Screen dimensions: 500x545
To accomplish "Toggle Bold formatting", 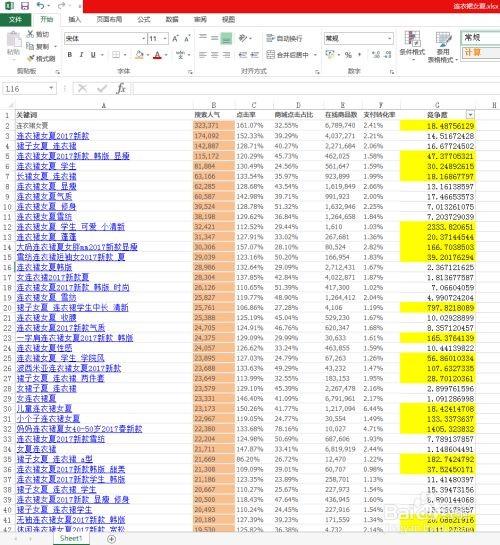I will point(70,55).
